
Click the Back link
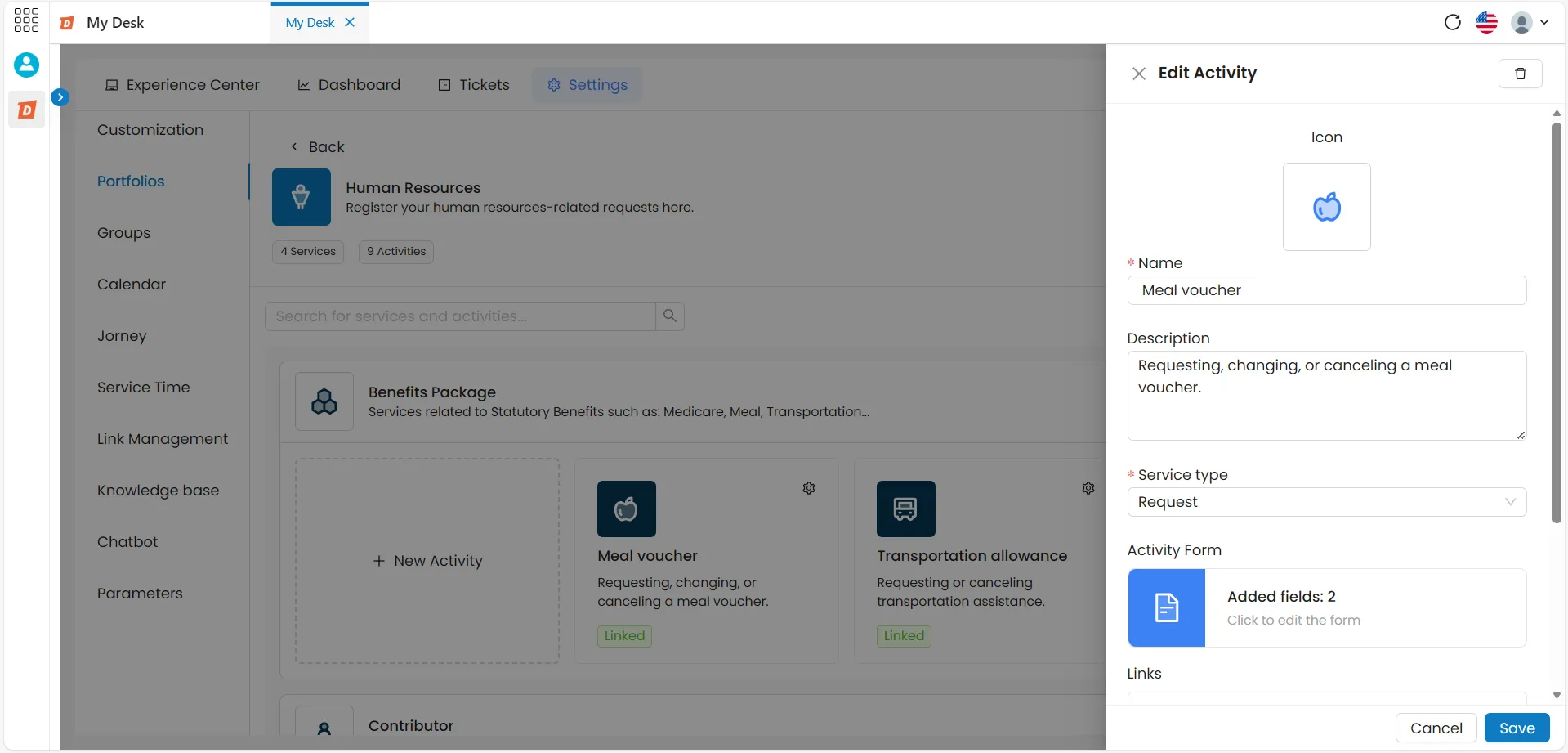318,147
